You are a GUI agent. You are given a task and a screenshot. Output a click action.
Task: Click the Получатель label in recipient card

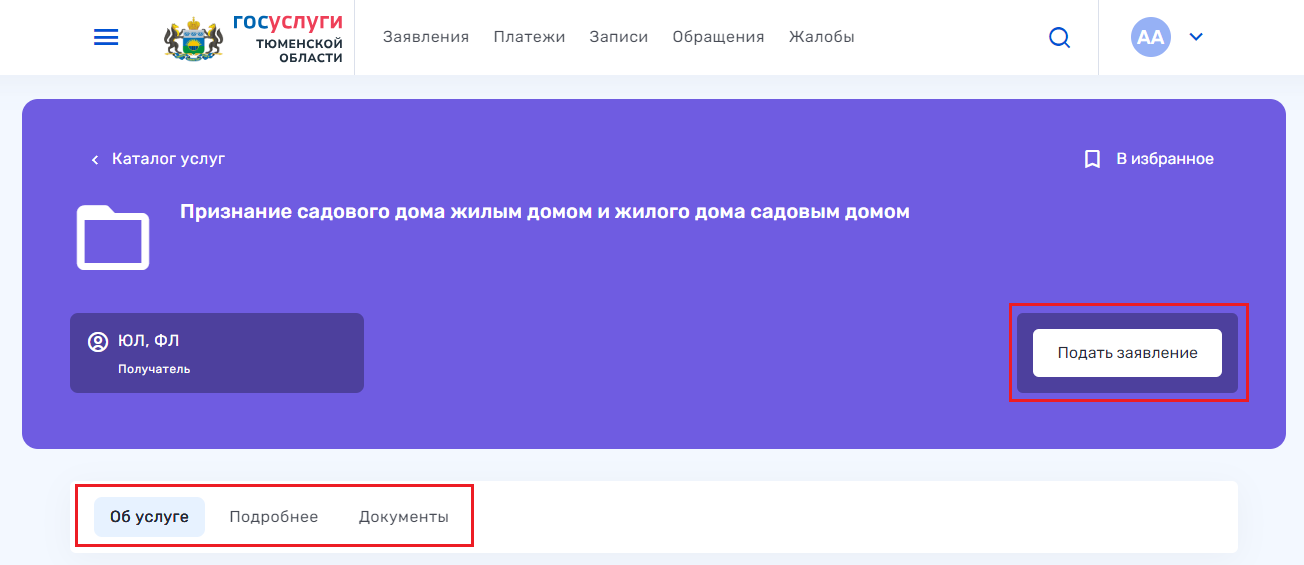click(154, 369)
